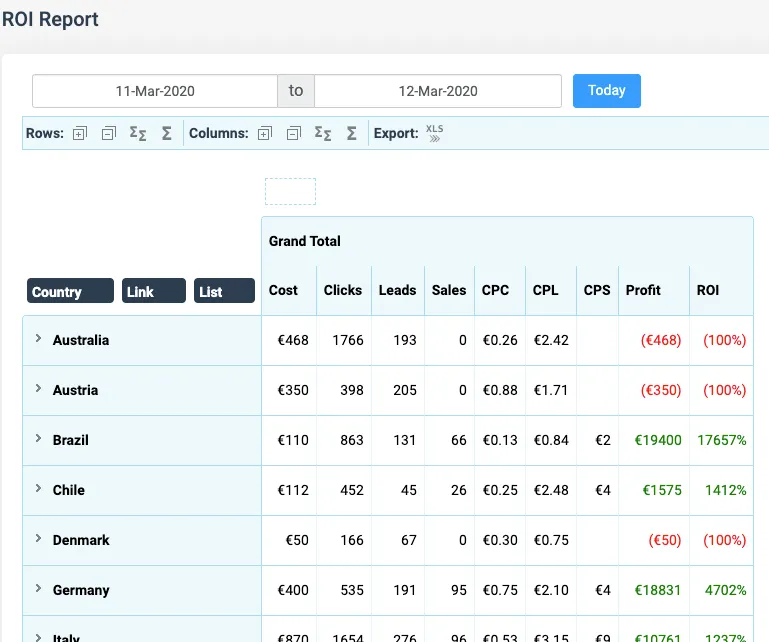Viewport: 769px width, 642px height.
Task: Click the Leads column header
Action: click(x=397, y=290)
